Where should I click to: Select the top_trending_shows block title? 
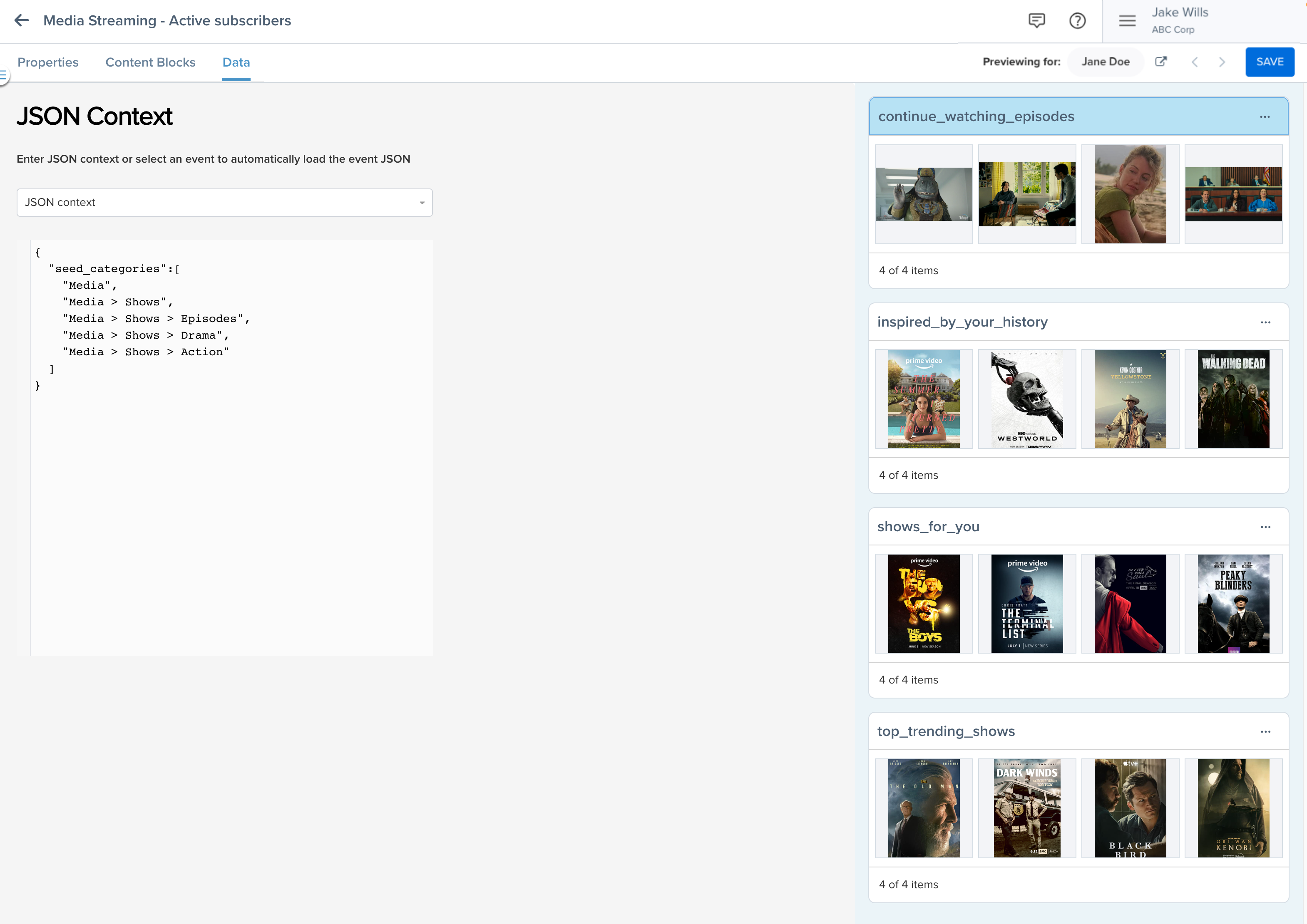[x=946, y=732]
